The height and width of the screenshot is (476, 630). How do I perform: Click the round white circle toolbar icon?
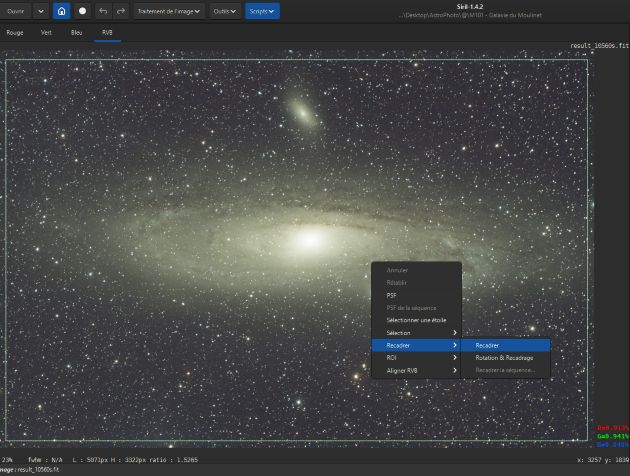tap(83, 11)
